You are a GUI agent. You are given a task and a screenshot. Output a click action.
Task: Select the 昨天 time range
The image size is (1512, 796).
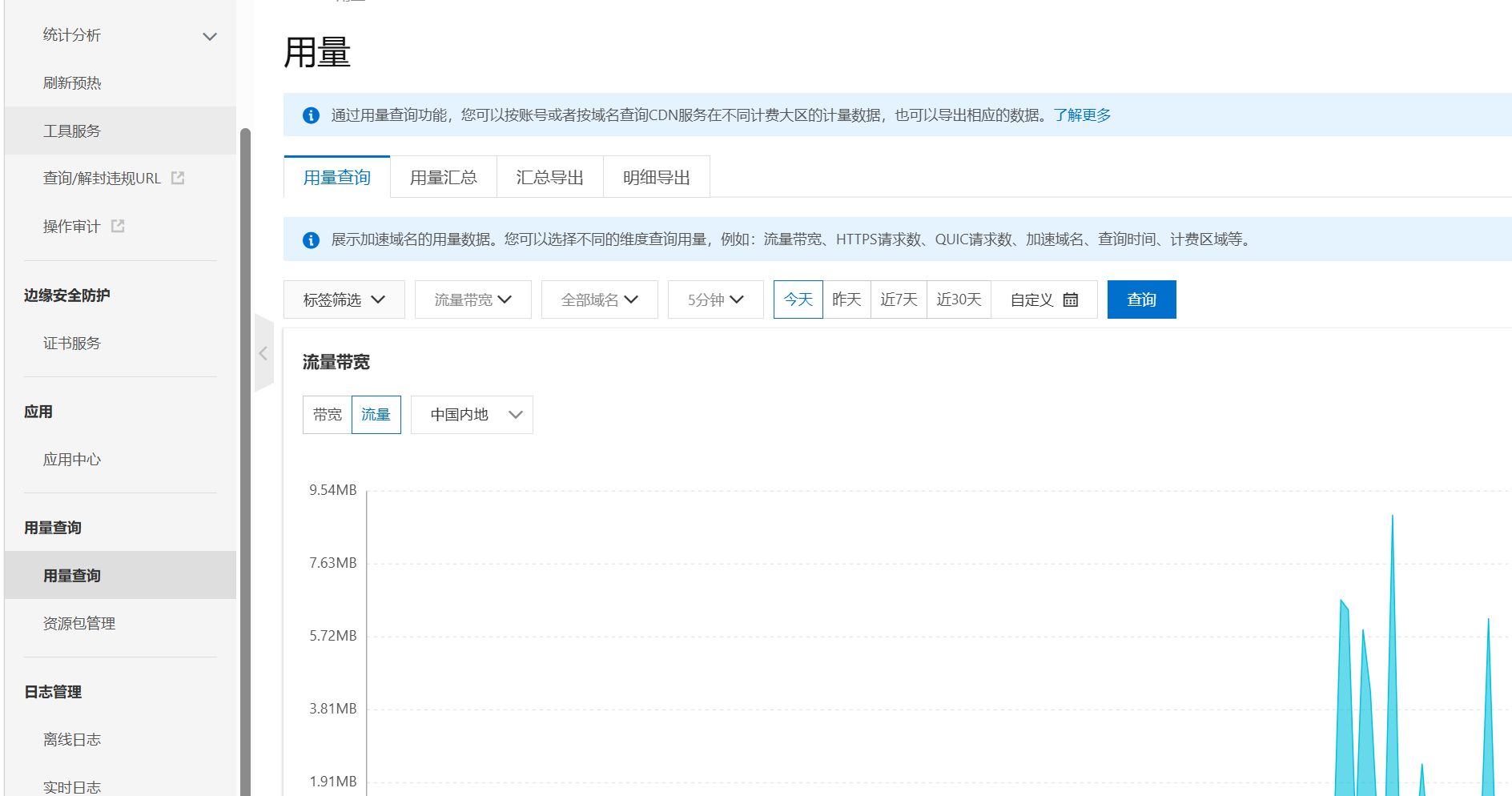click(x=846, y=300)
